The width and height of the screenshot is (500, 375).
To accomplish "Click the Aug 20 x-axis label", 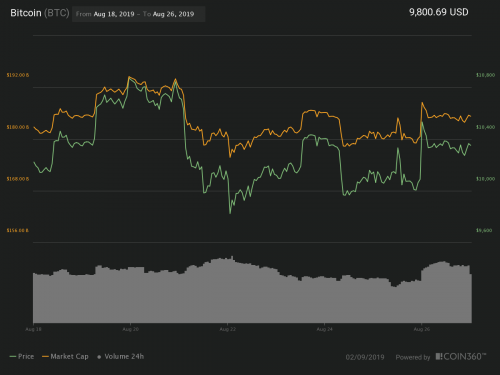I will pos(130,329).
